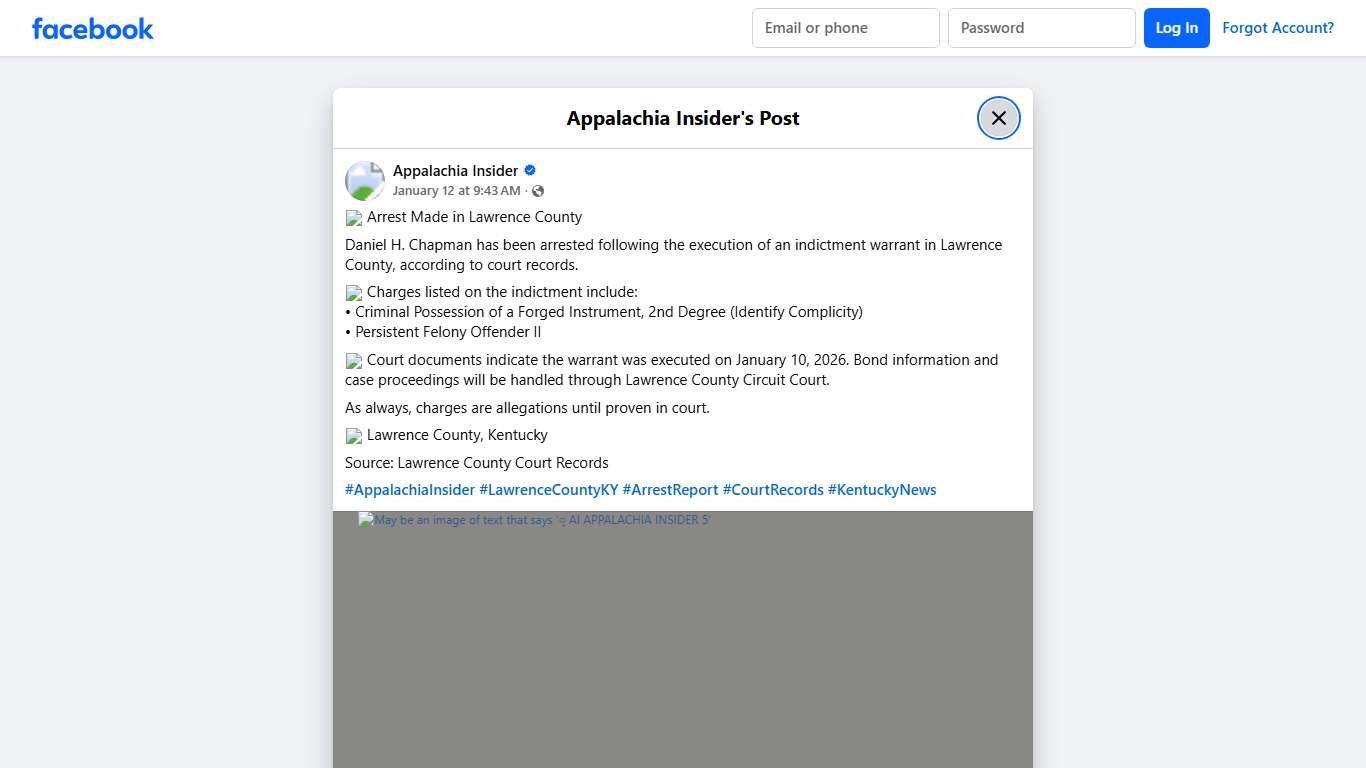The width and height of the screenshot is (1366, 768).
Task: Open the Forgot Account? link
Action: [x=1277, y=28]
